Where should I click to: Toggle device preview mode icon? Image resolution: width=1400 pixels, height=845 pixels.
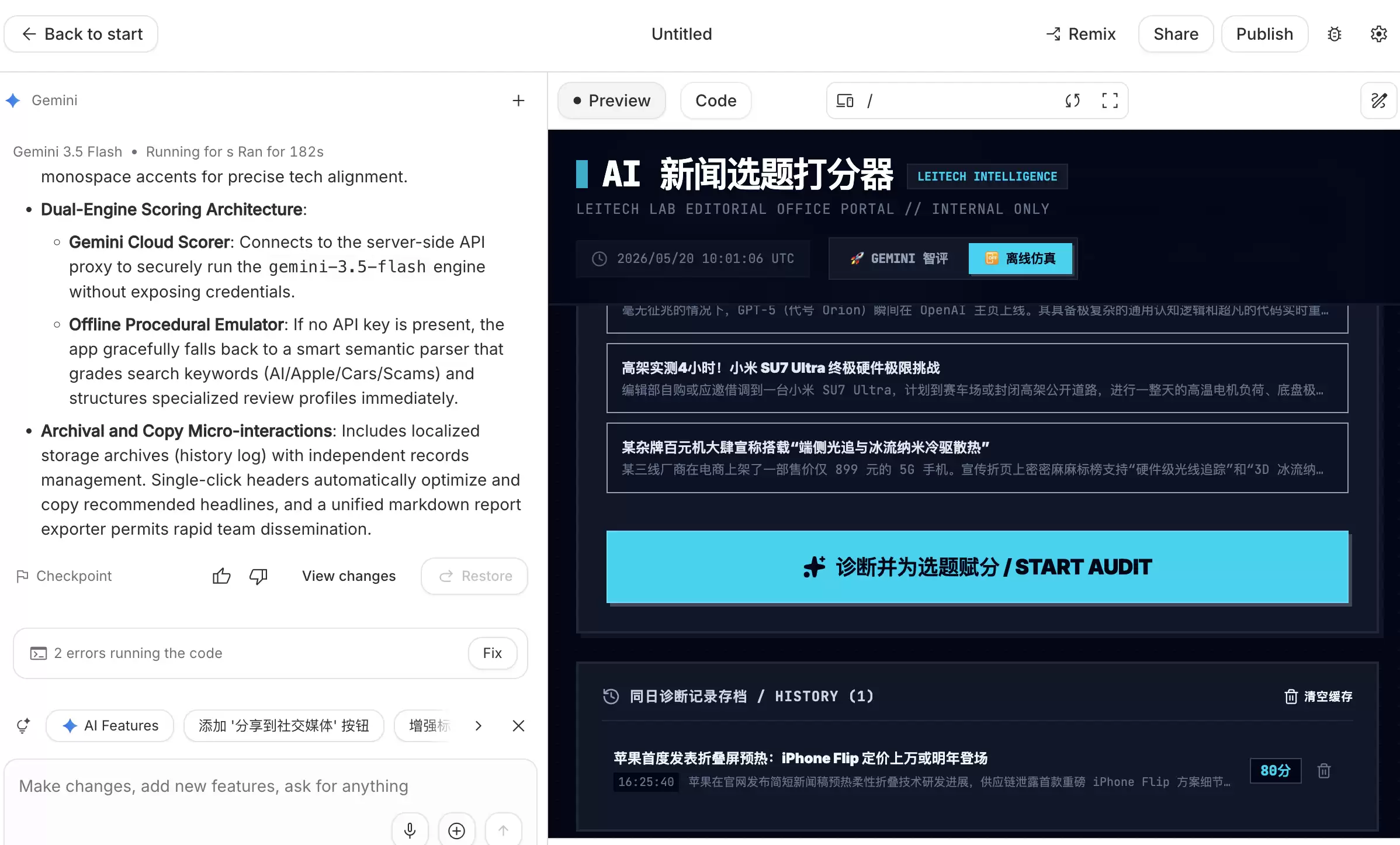pyautogui.click(x=845, y=101)
